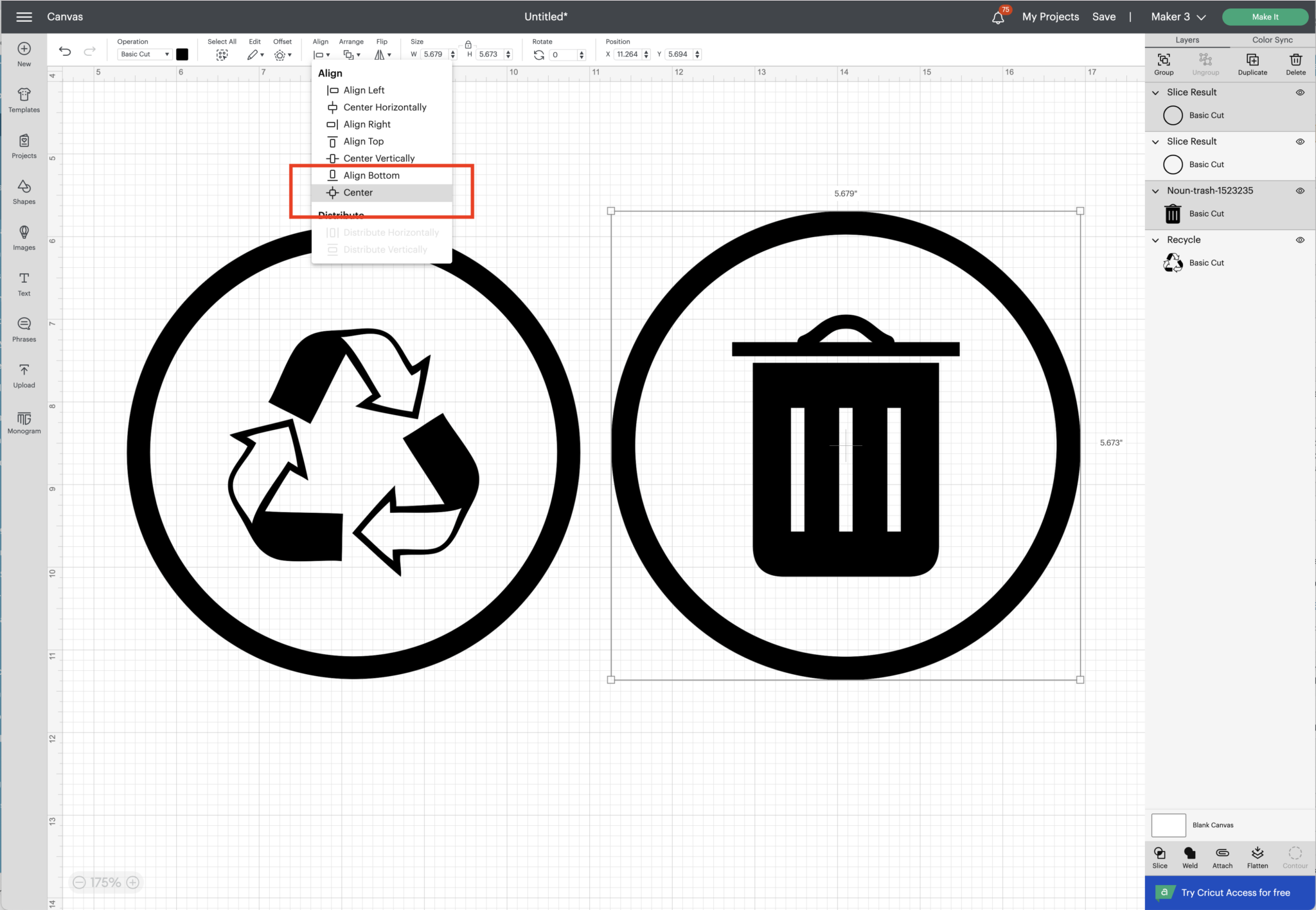1316x910 pixels.
Task: Open the My Projects link
Action: click(1050, 17)
